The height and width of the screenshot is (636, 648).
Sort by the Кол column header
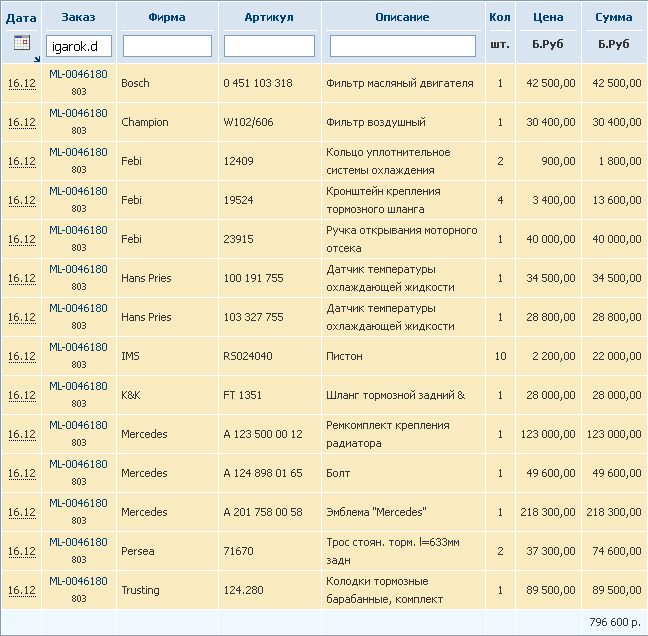tap(500, 17)
